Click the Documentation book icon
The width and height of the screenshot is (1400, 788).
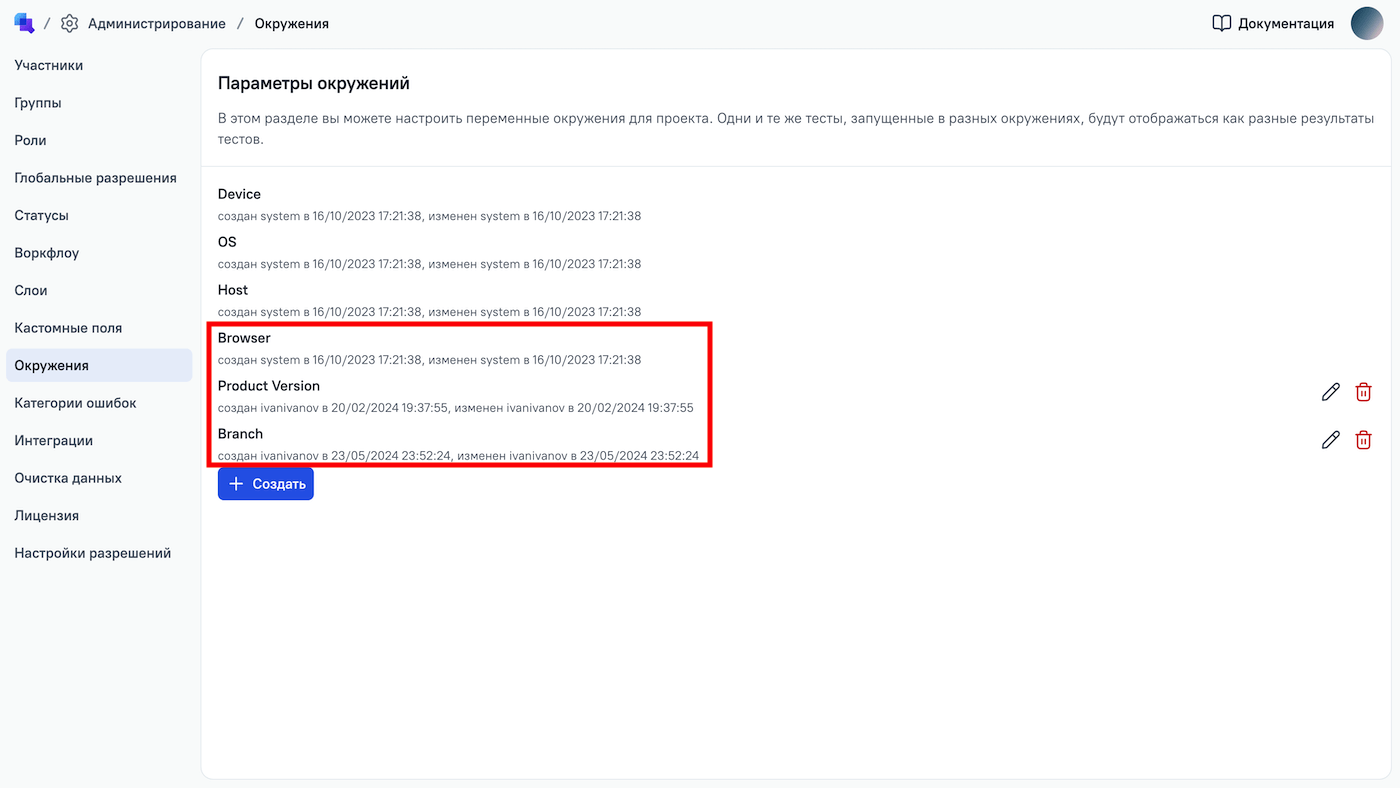(x=1221, y=23)
